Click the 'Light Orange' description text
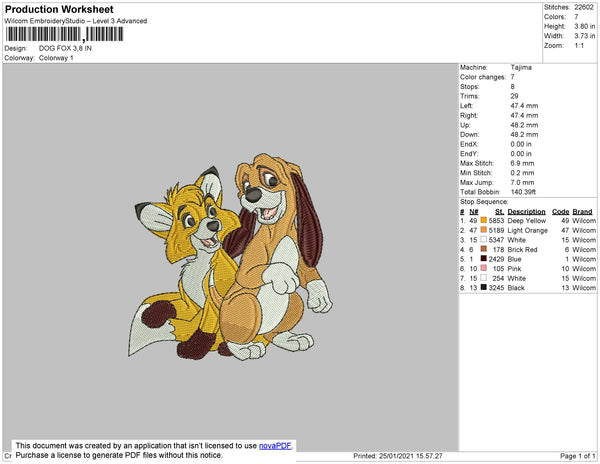600x464 pixels. pyautogui.click(x=527, y=230)
